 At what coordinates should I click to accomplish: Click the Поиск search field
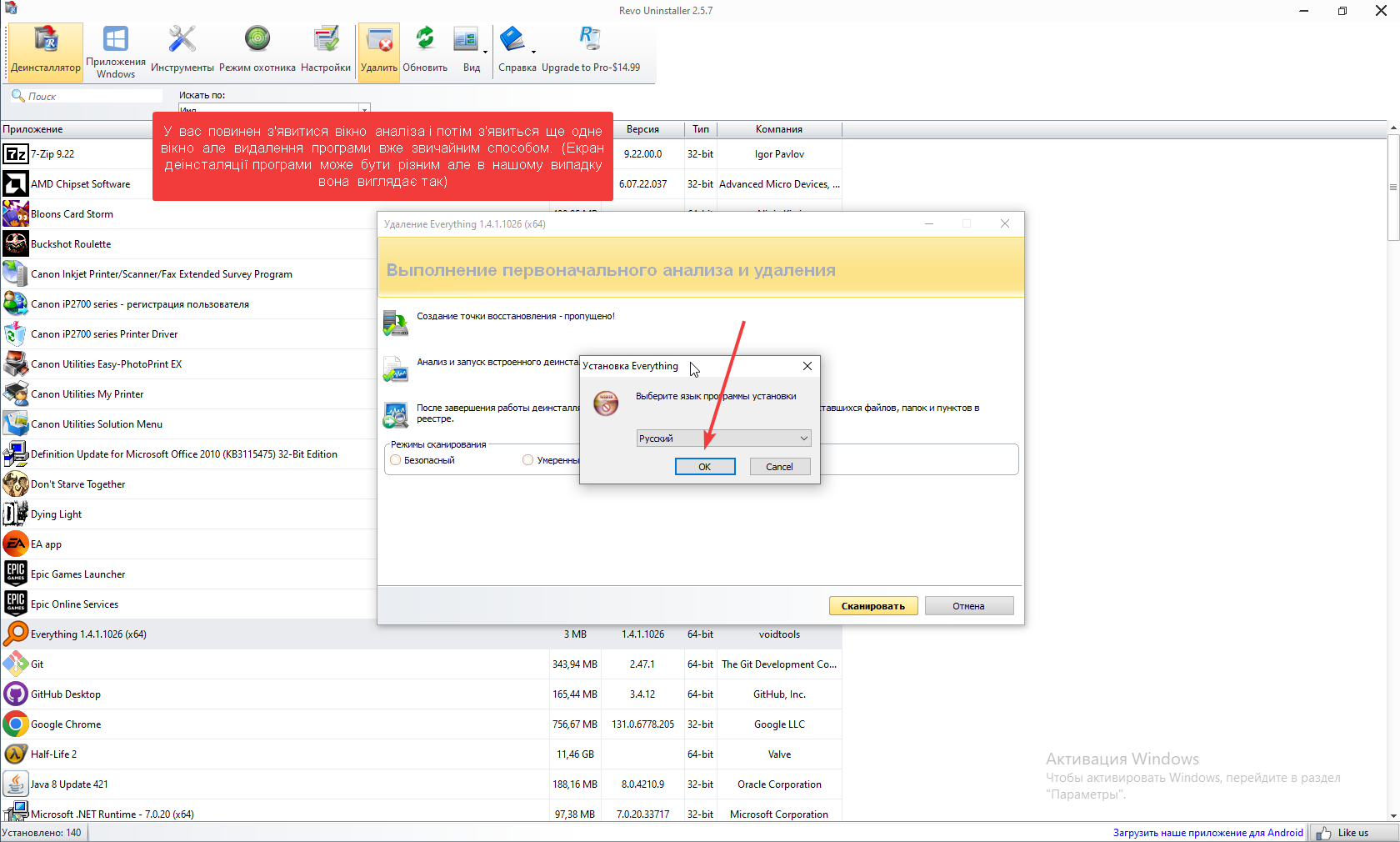pos(87,97)
